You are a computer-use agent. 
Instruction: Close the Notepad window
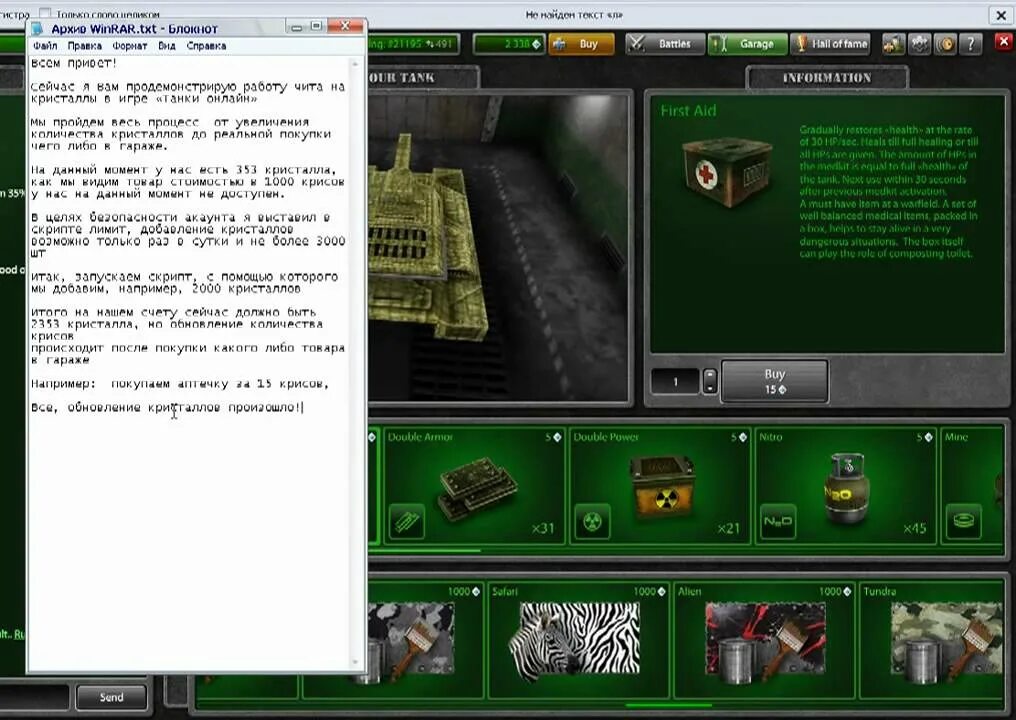pyautogui.click(x=345, y=27)
